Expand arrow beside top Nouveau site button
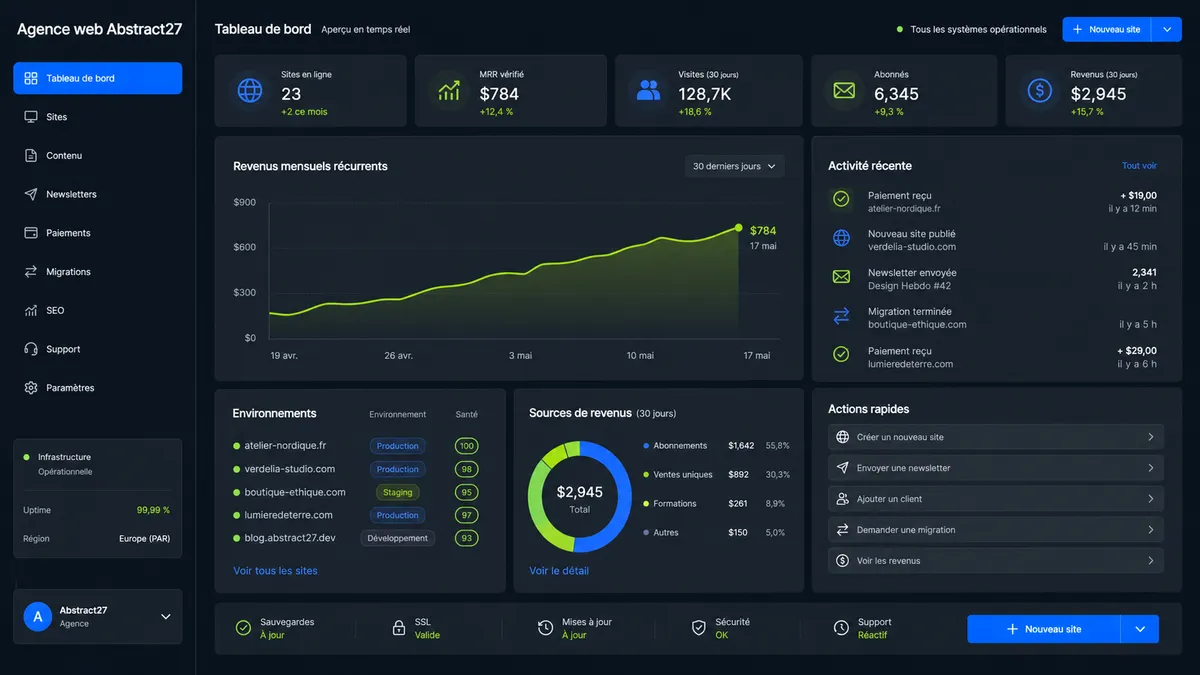The image size is (1200, 675). click(x=1167, y=30)
